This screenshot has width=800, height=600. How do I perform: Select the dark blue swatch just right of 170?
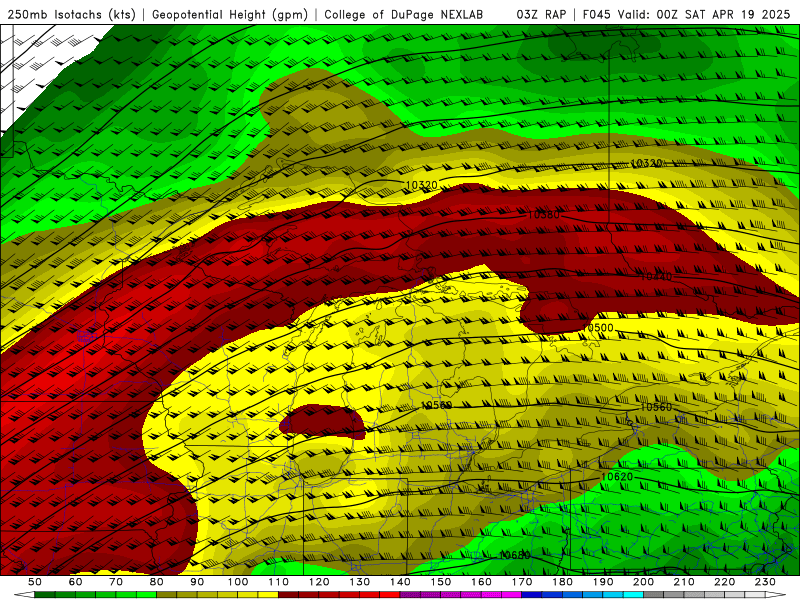532,595
